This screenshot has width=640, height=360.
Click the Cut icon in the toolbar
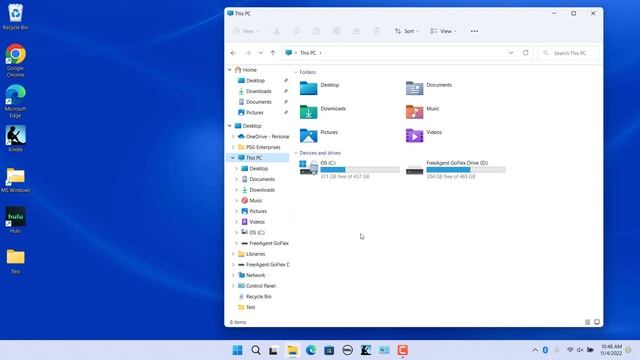276,31
